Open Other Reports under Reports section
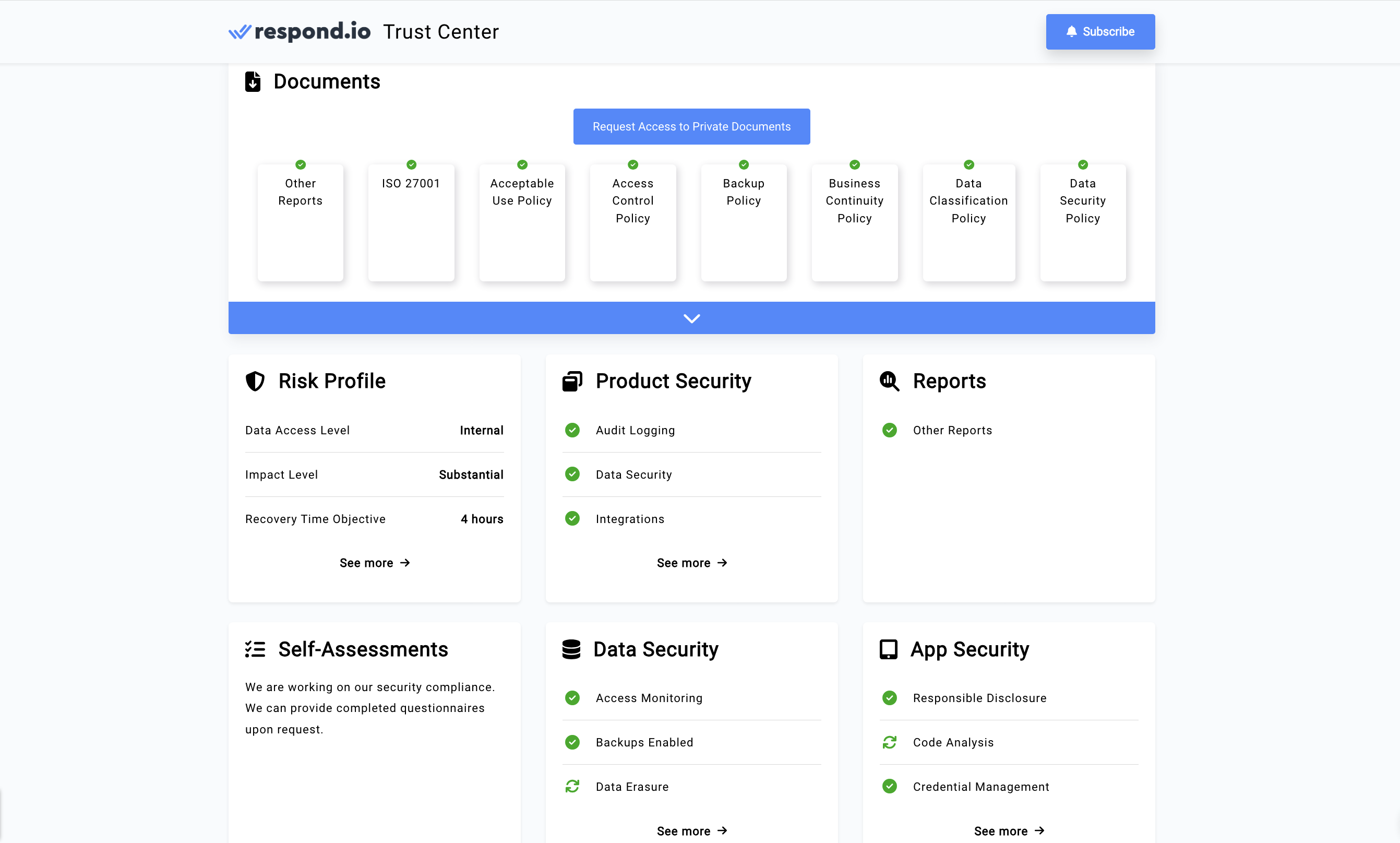This screenshot has height=843, width=1400. click(x=952, y=430)
